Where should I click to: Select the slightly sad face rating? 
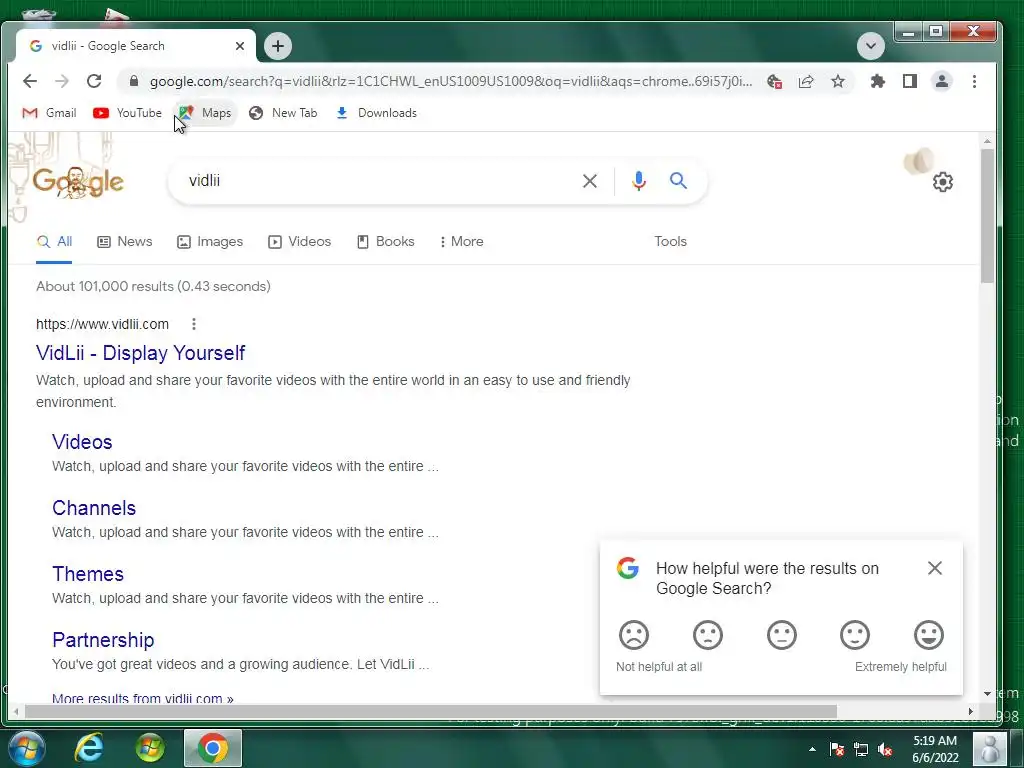[707, 635]
